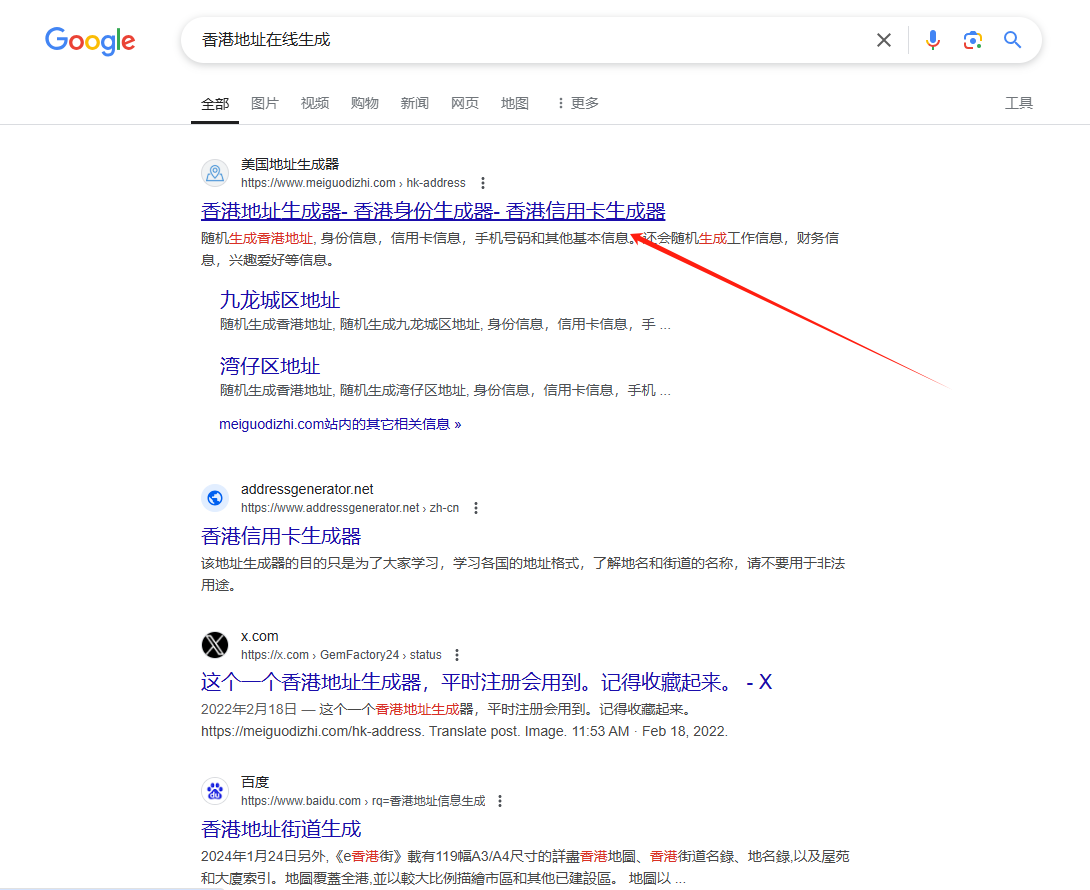1090x890 pixels.
Task: Start voice search with the microphone icon
Action: [x=933, y=40]
